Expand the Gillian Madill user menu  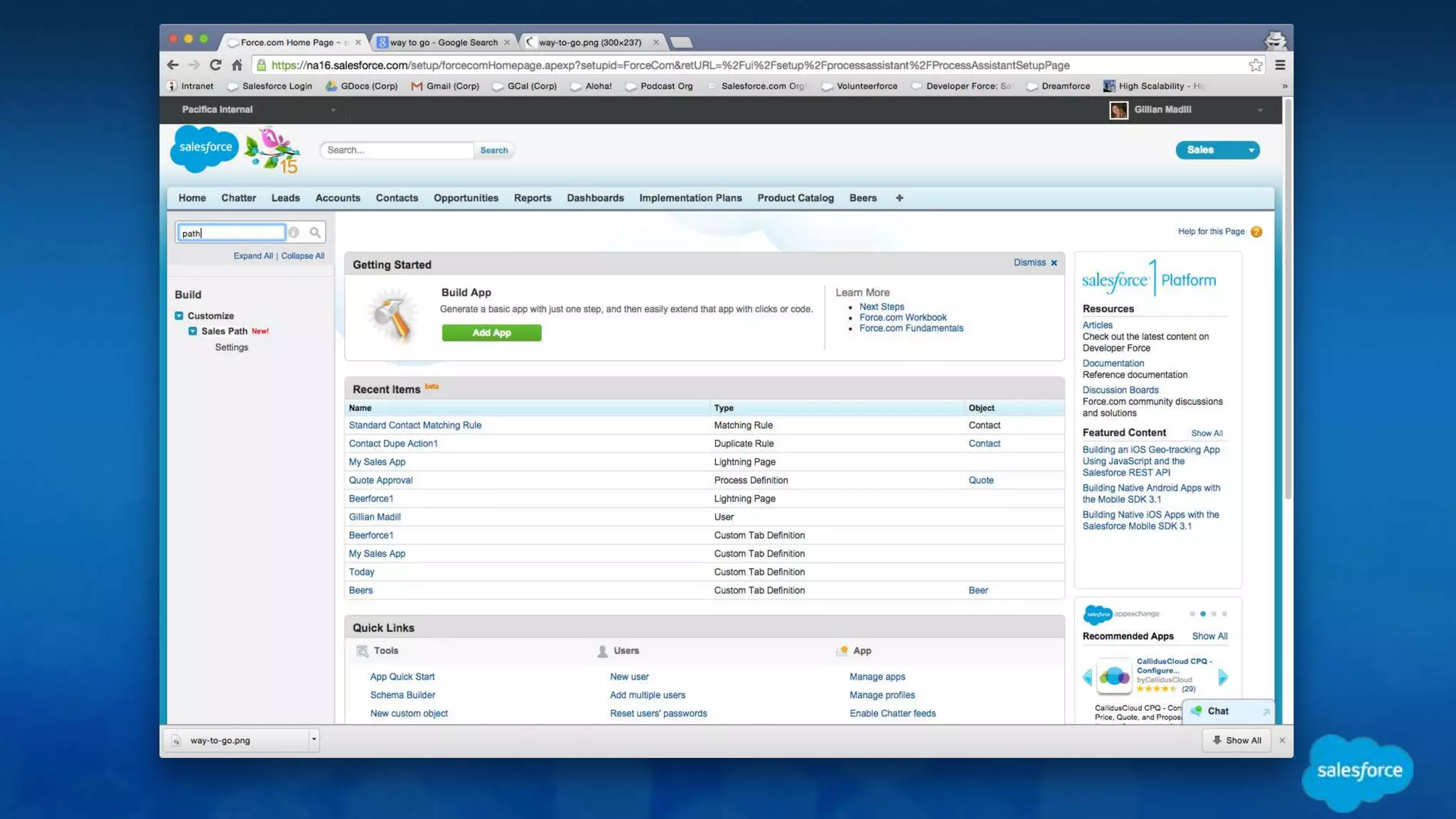pos(1259,110)
